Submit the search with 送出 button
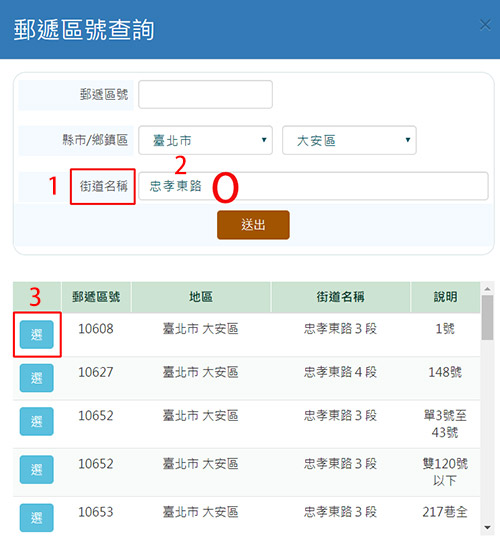The image size is (500, 547). tap(253, 225)
